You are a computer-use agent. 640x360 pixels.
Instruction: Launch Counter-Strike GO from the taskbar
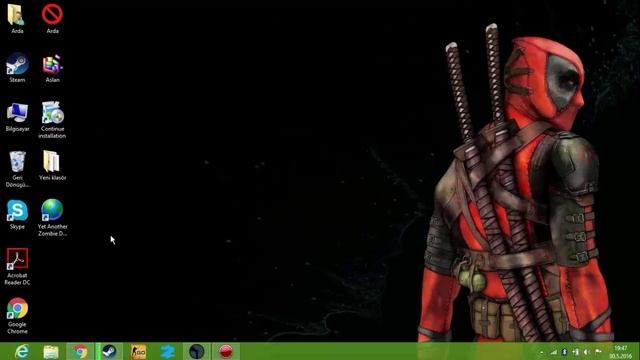coord(138,351)
